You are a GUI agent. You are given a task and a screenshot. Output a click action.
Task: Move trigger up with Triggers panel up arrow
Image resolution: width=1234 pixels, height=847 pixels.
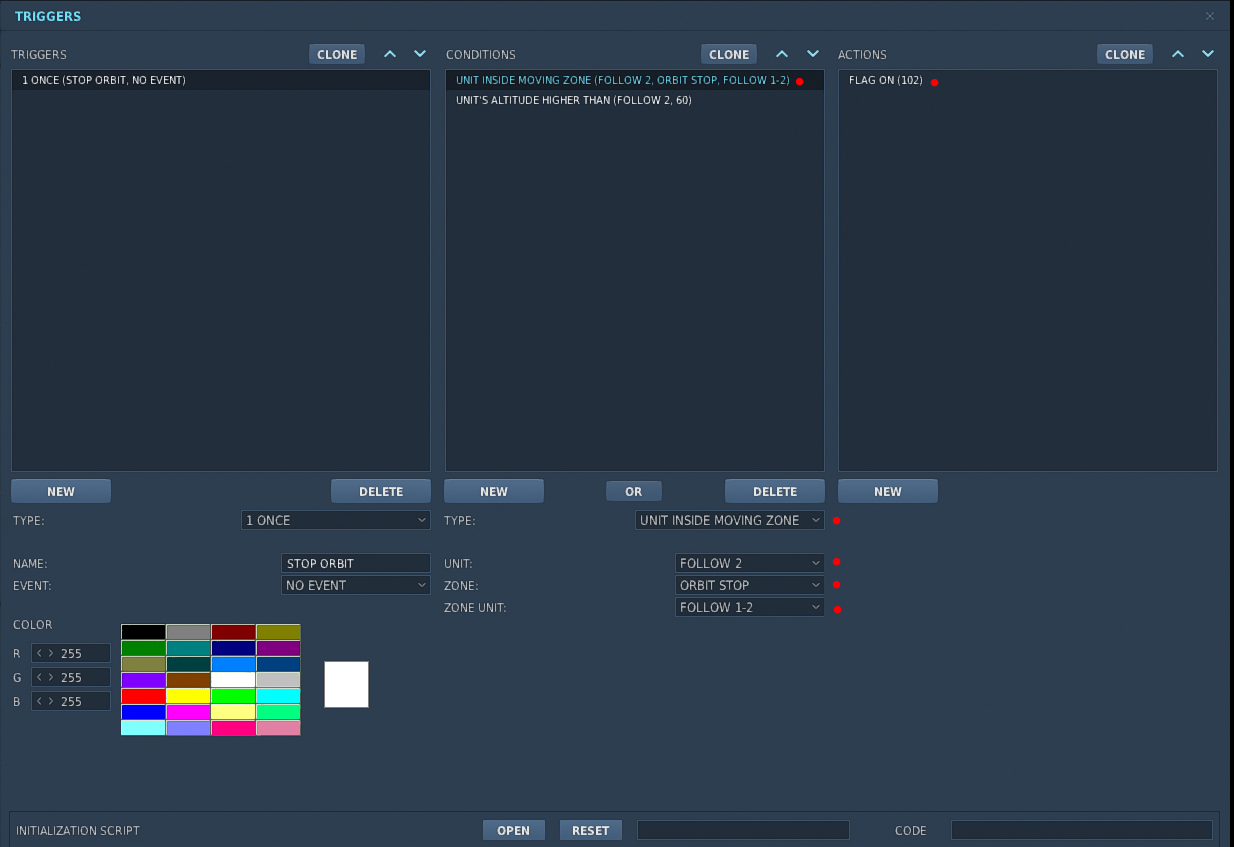coord(390,54)
